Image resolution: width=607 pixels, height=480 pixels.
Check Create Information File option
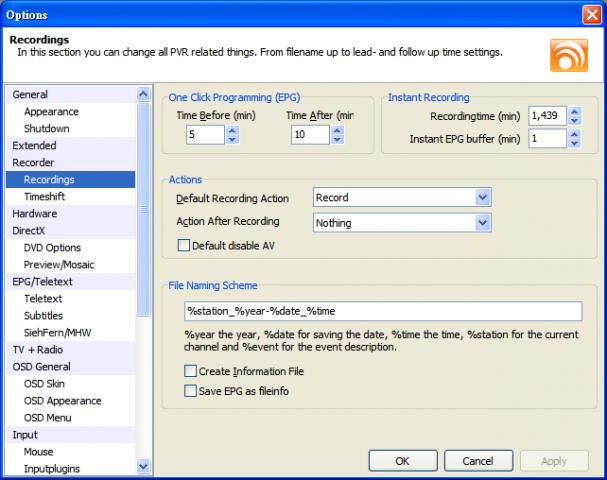(191, 371)
